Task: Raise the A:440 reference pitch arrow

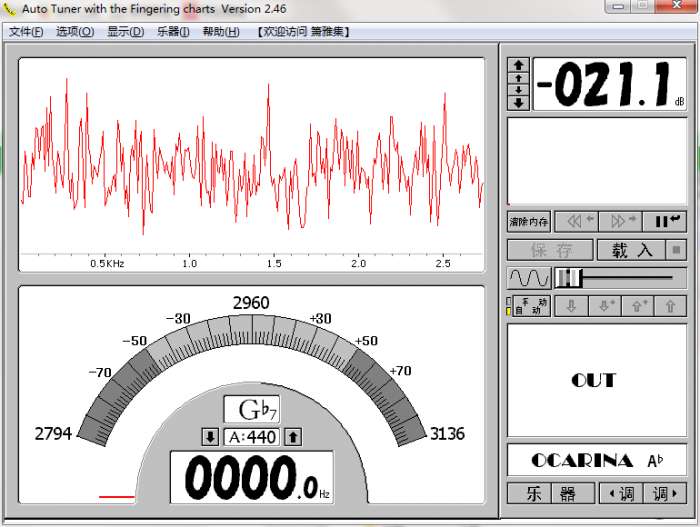Action: point(293,437)
